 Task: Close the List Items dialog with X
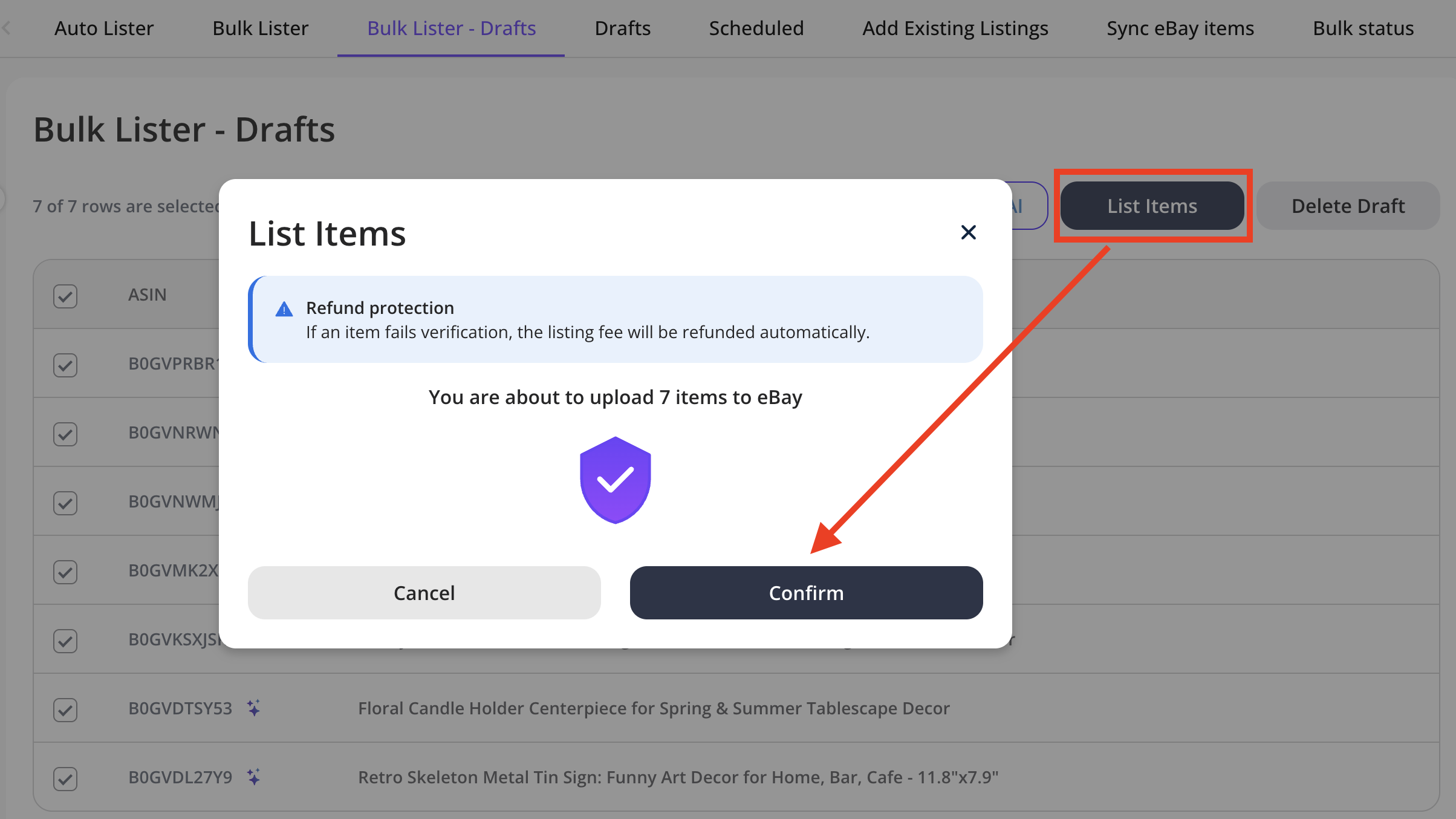968,232
